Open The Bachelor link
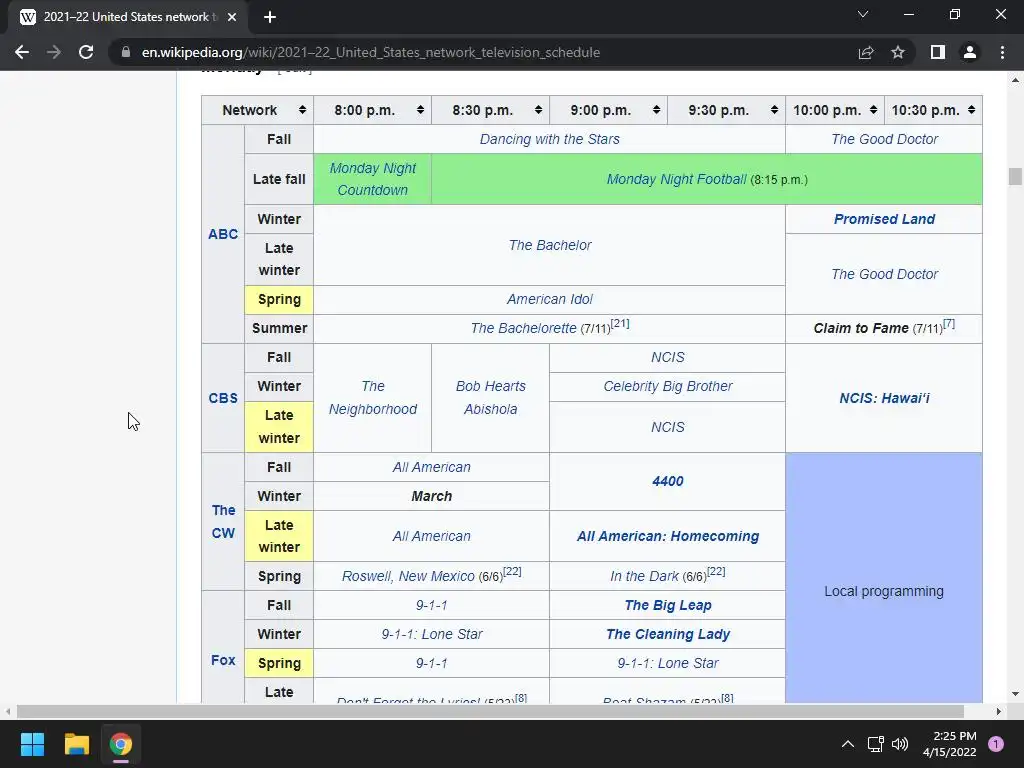1024x768 pixels. (550, 245)
